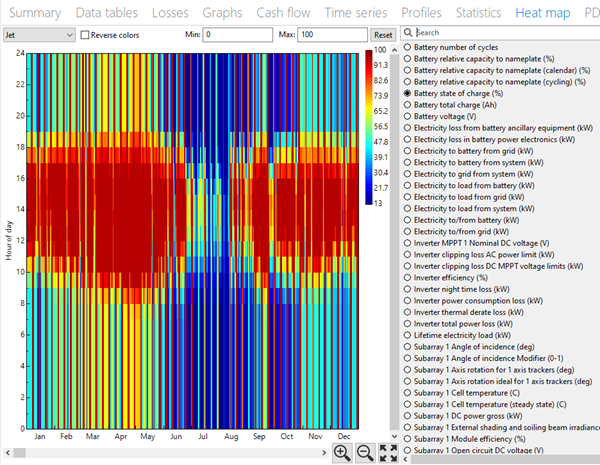Click the zoom in magnifier icon
This screenshot has width=600, height=465.
click(342, 453)
